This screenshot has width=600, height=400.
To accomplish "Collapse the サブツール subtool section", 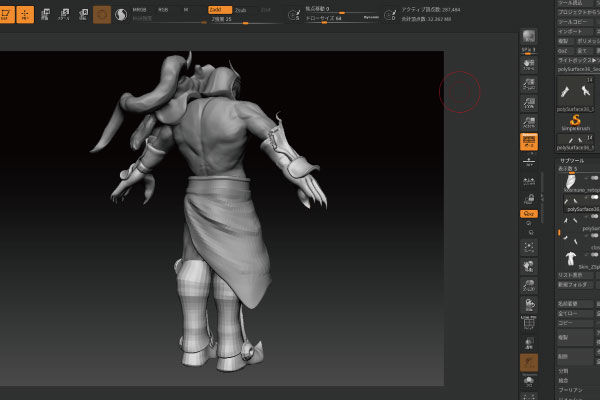I will click(572, 161).
